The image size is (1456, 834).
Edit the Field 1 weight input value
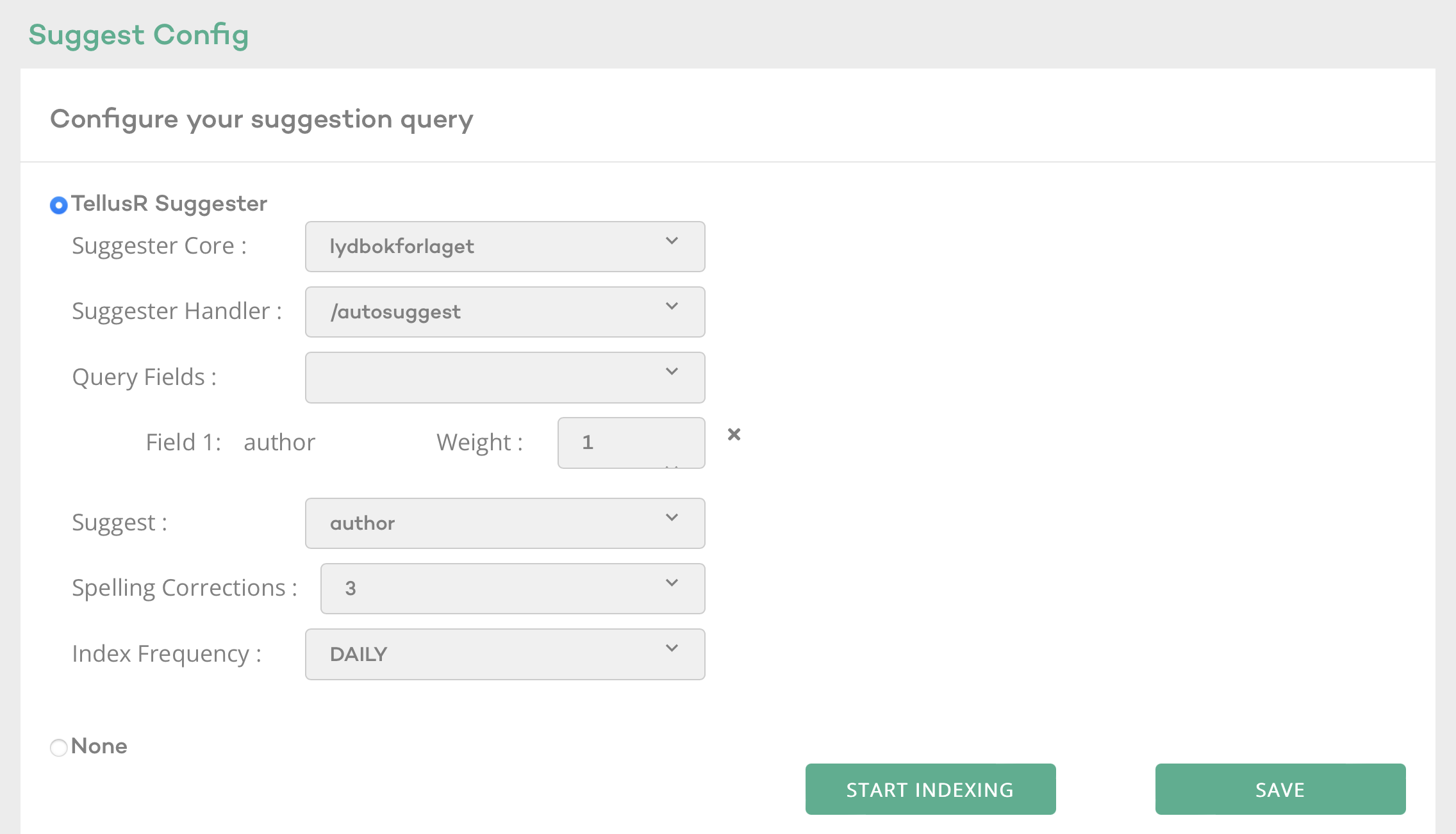(x=631, y=441)
